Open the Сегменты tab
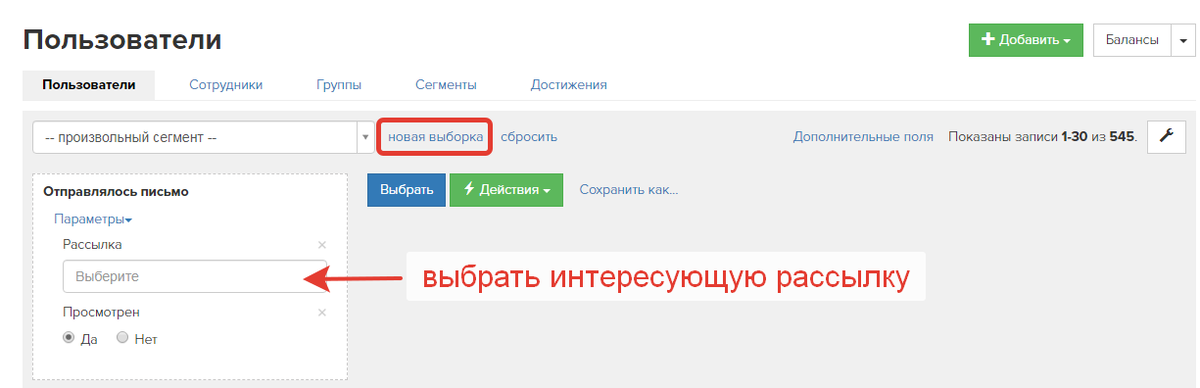Image resolution: width=1200 pixels, height=388 pixels. (446, 85)
